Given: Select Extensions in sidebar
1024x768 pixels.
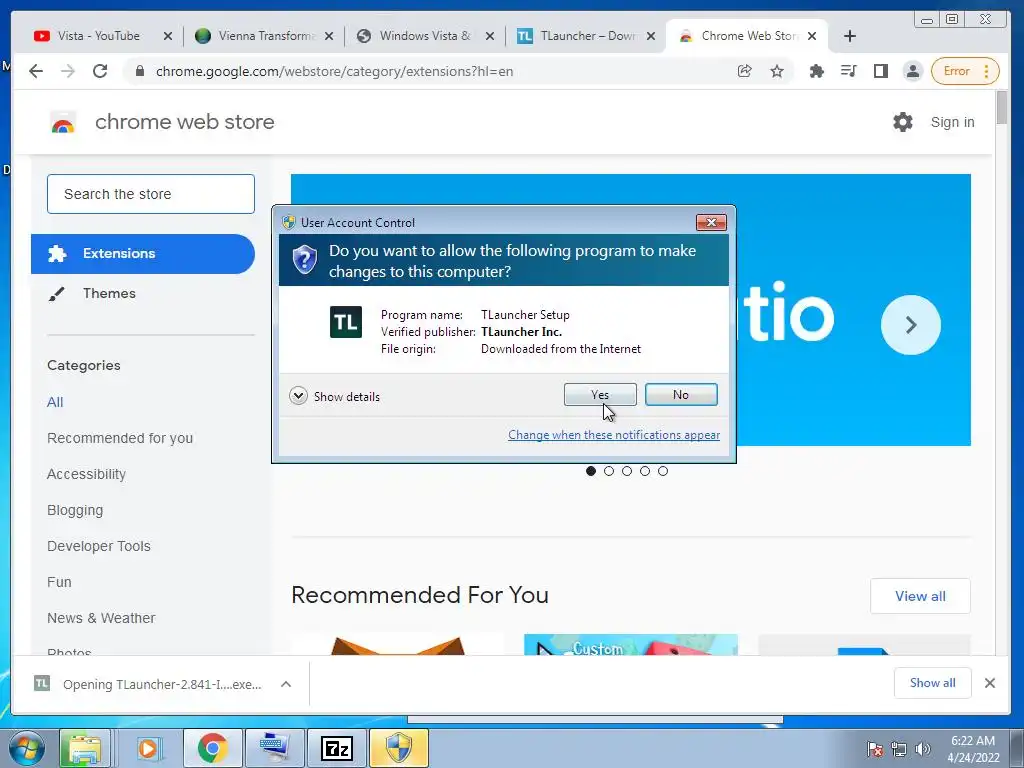Looking at the screenshot, I should (x=142, y=254).
